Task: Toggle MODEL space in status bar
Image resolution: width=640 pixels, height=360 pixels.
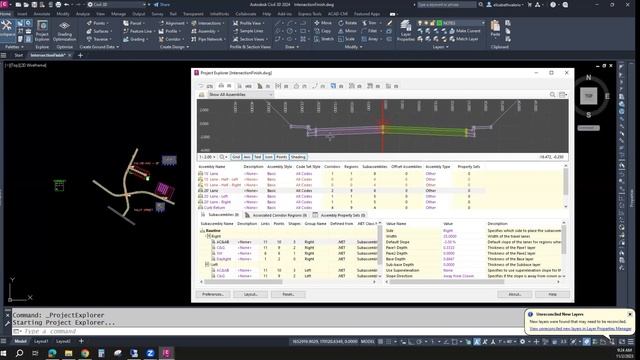Action: tap(367, 342)
